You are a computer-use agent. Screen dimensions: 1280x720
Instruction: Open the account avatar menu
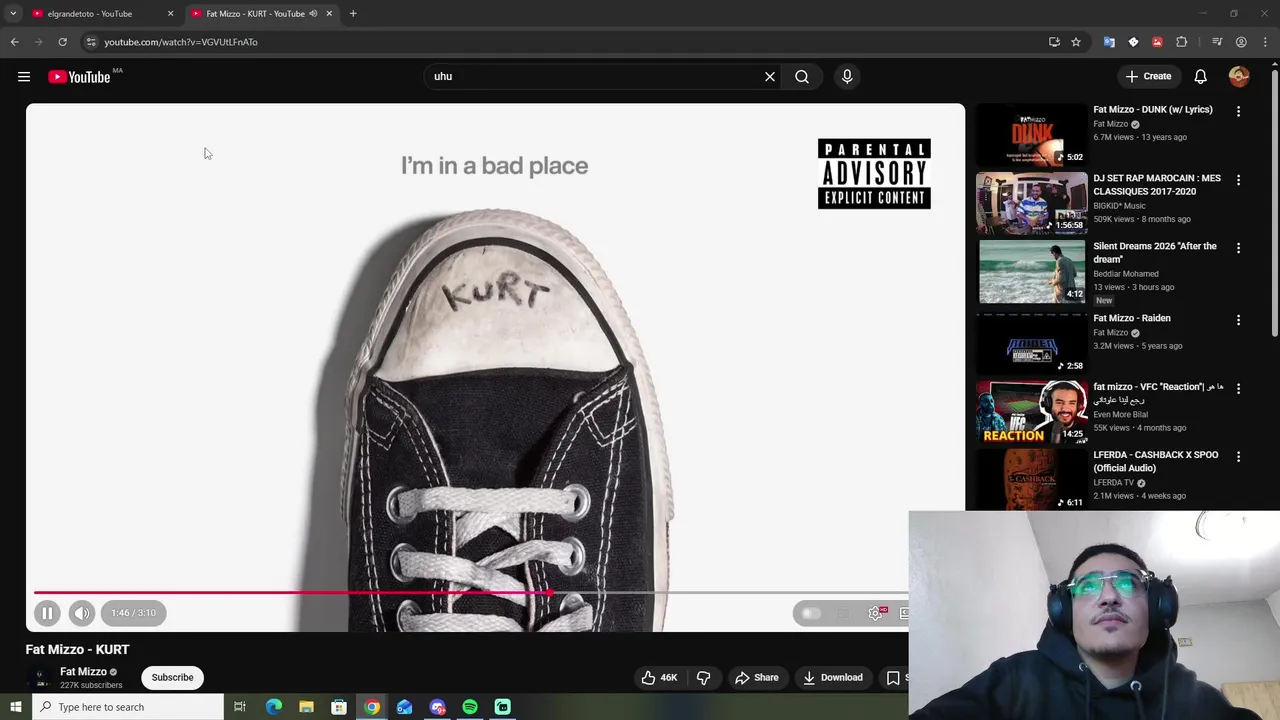click(x=1239, y=77)
